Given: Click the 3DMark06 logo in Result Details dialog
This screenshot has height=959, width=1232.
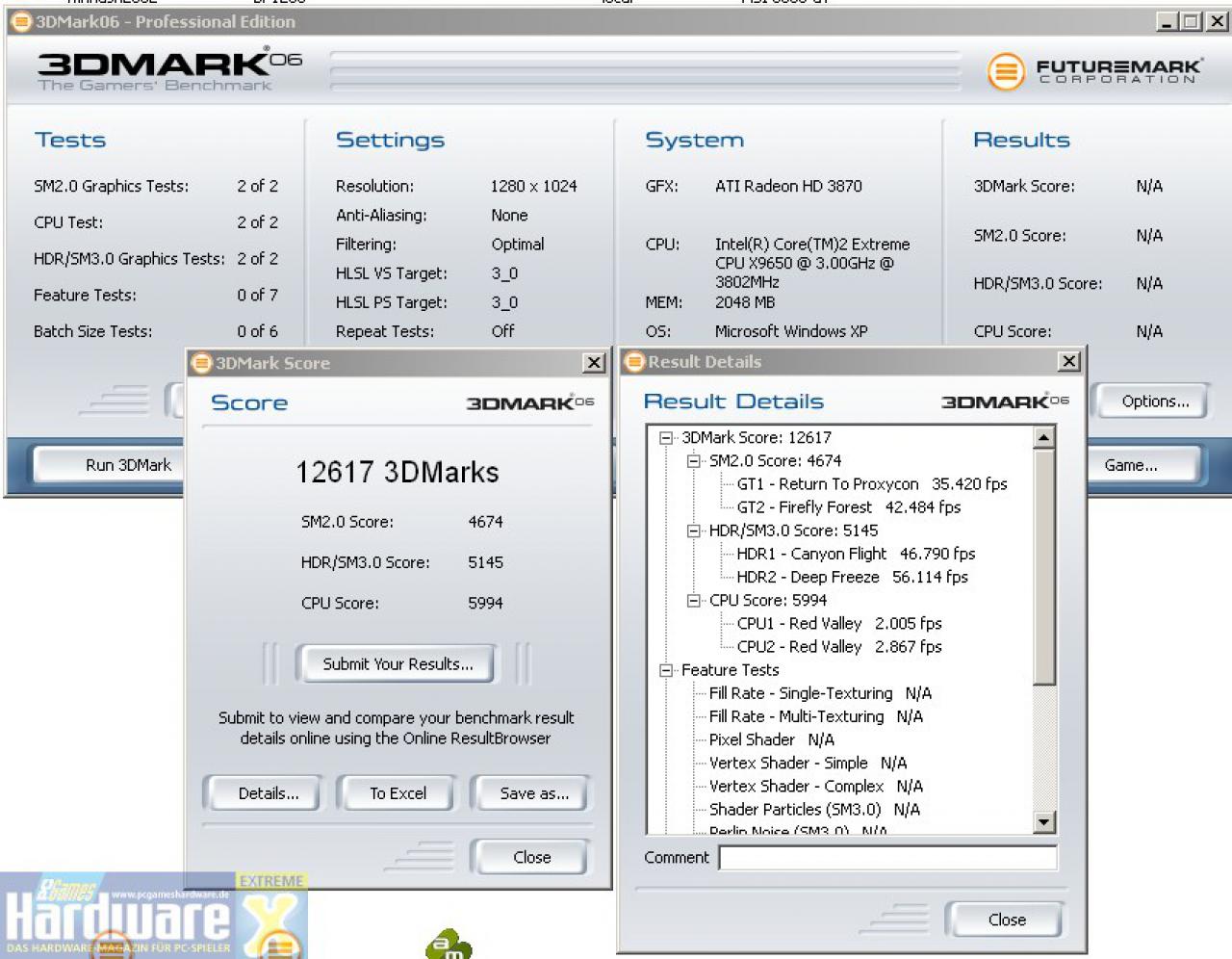Looking at the screenshot, I should click(1005, 402).
